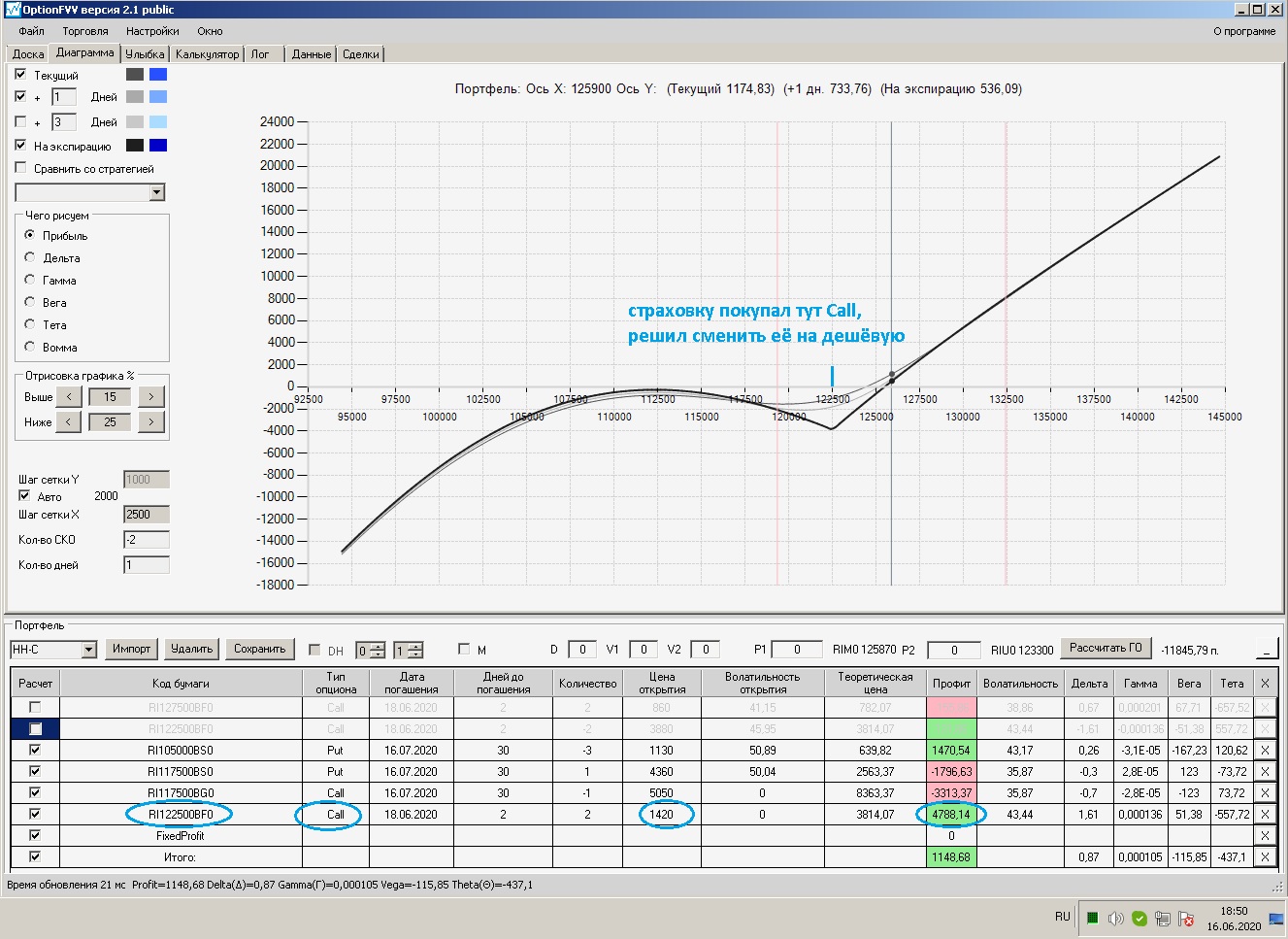Click the Кол-во дней input field
1288x939 pixels.
[147, 564]
